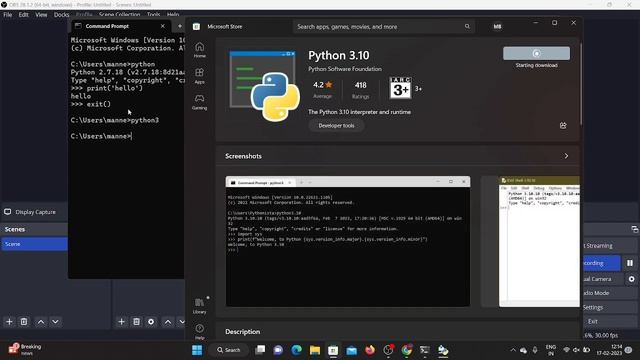Remove selected scene with trash icon
Screen dimensions: 640x360
[24, 322]
